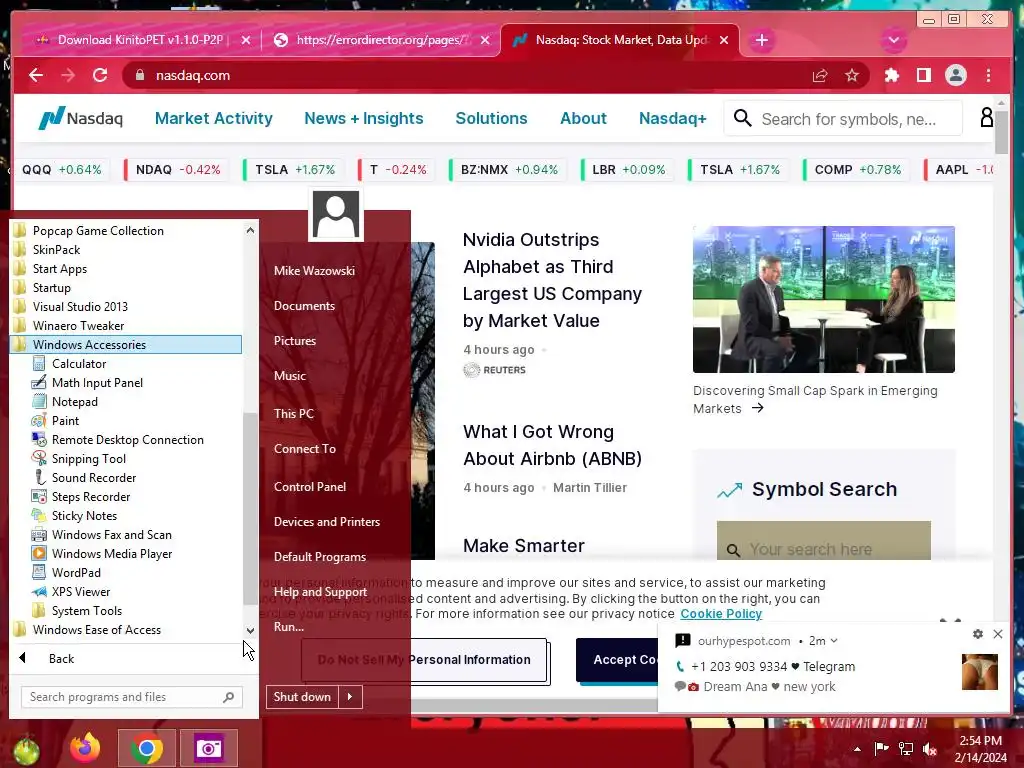1024x768 pixels.
Task: Click the Chrome back arrow
Action: pyautogui.click(x=36, y=75)
